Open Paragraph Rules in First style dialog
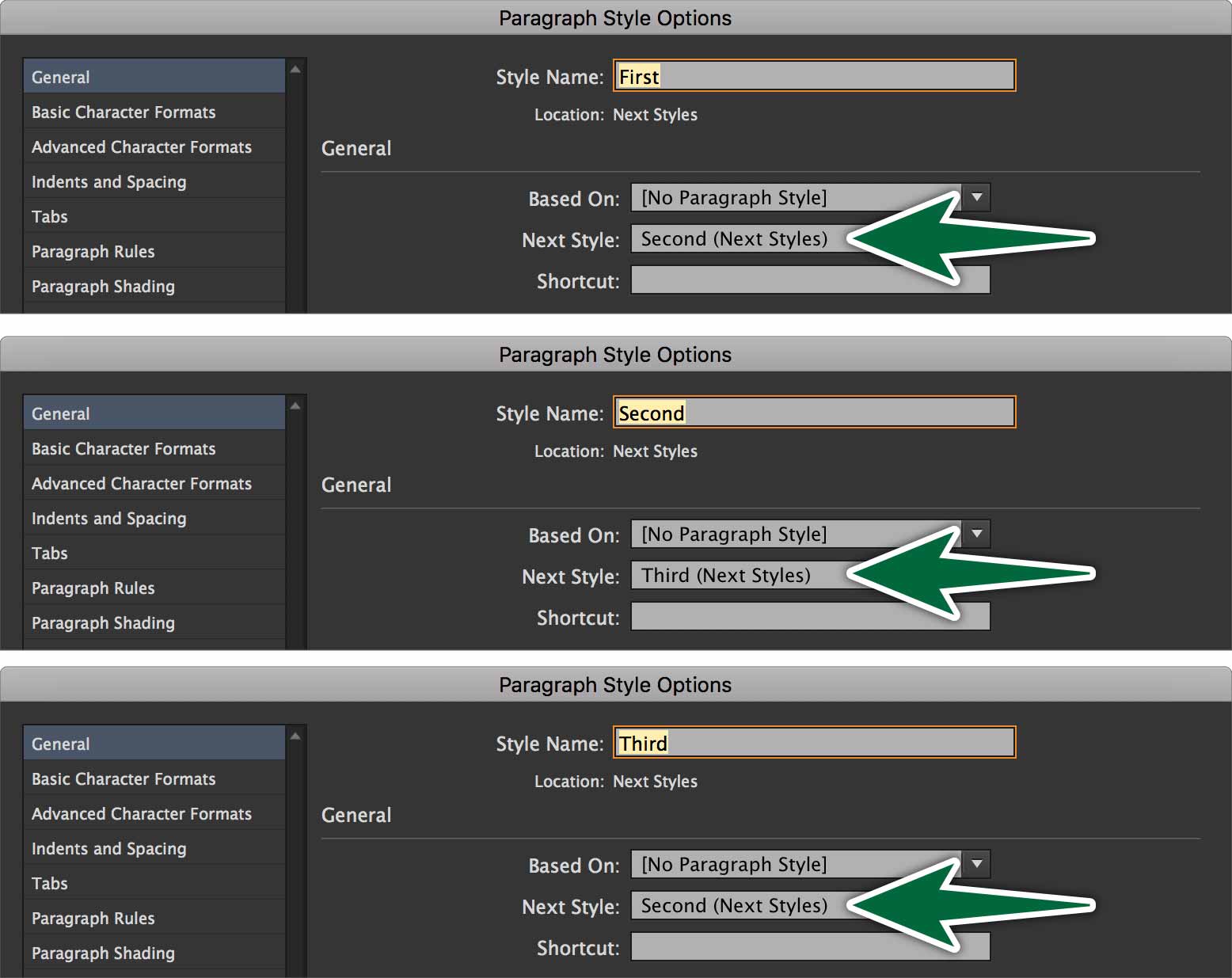 click(x=154, y=252)
